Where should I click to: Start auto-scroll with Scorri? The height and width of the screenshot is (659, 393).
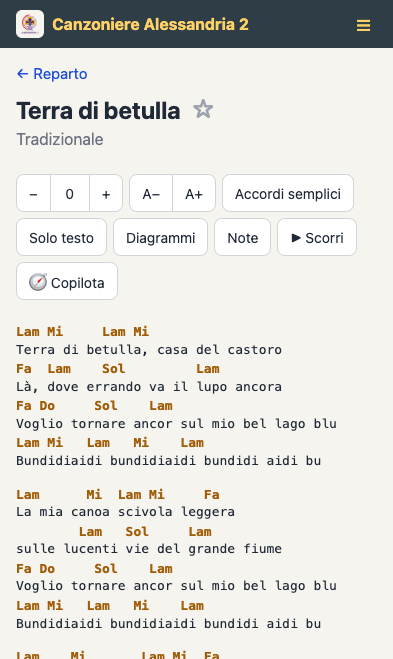pyautogui.click(x=317, y=237)
